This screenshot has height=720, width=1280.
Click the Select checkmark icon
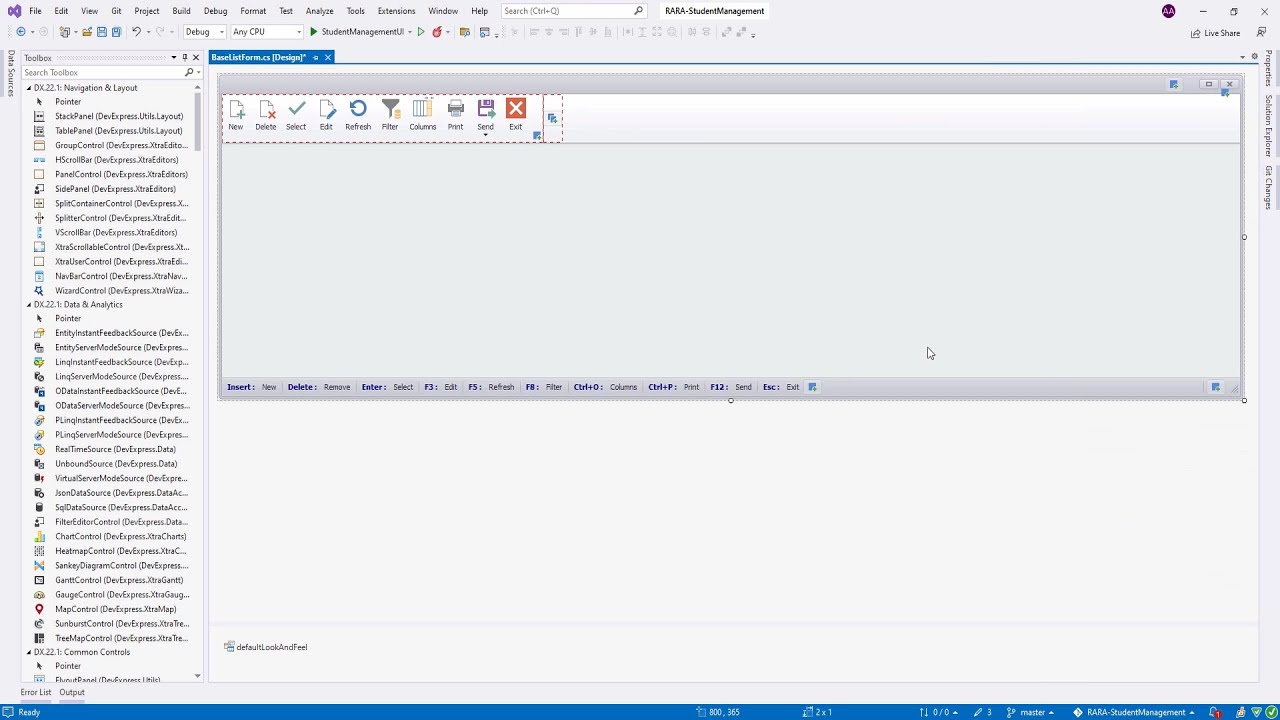(296, 109)
